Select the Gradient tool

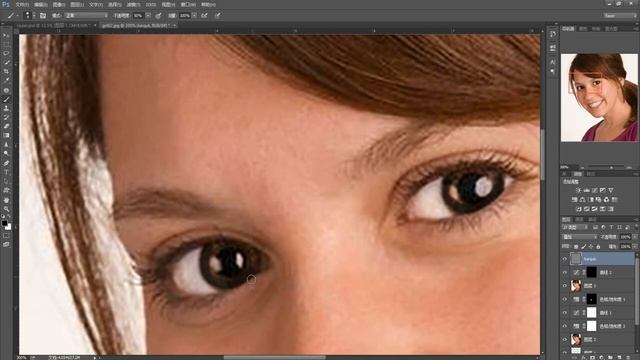click(6, 135)
